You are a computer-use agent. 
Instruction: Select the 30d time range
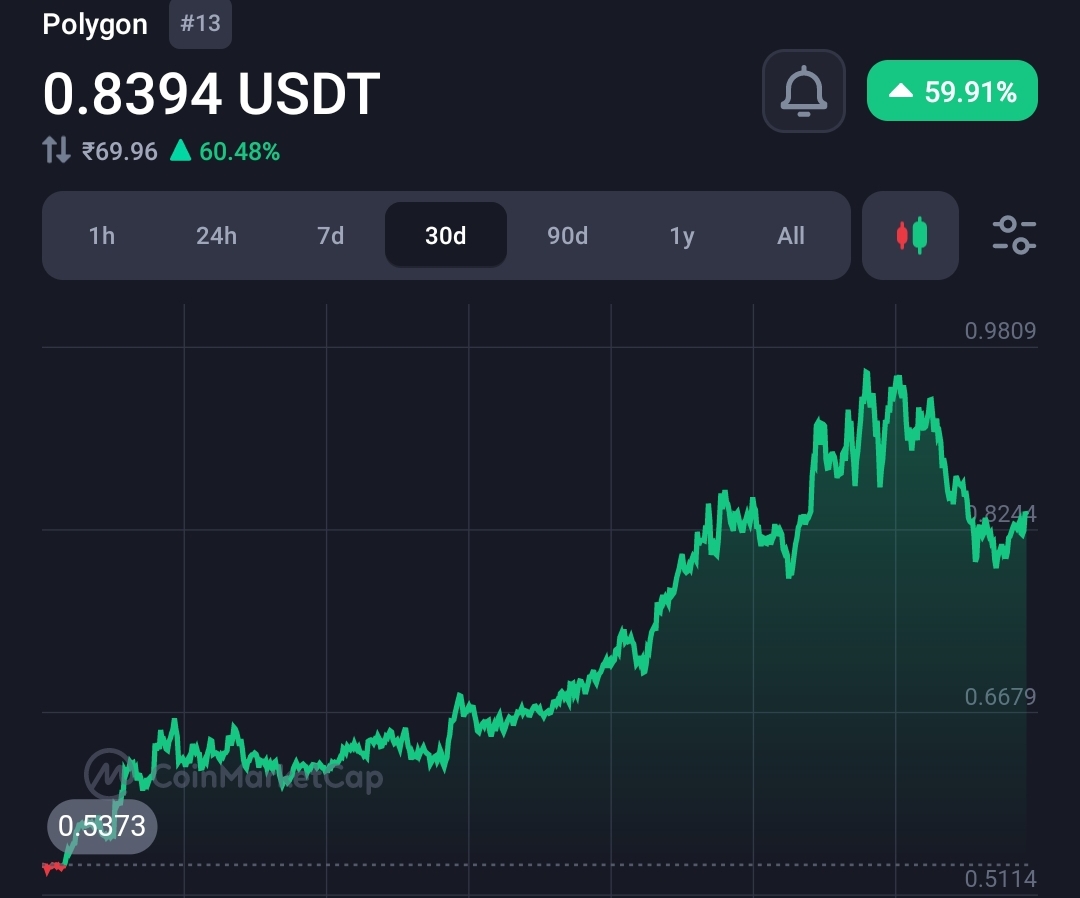point(446,236)
